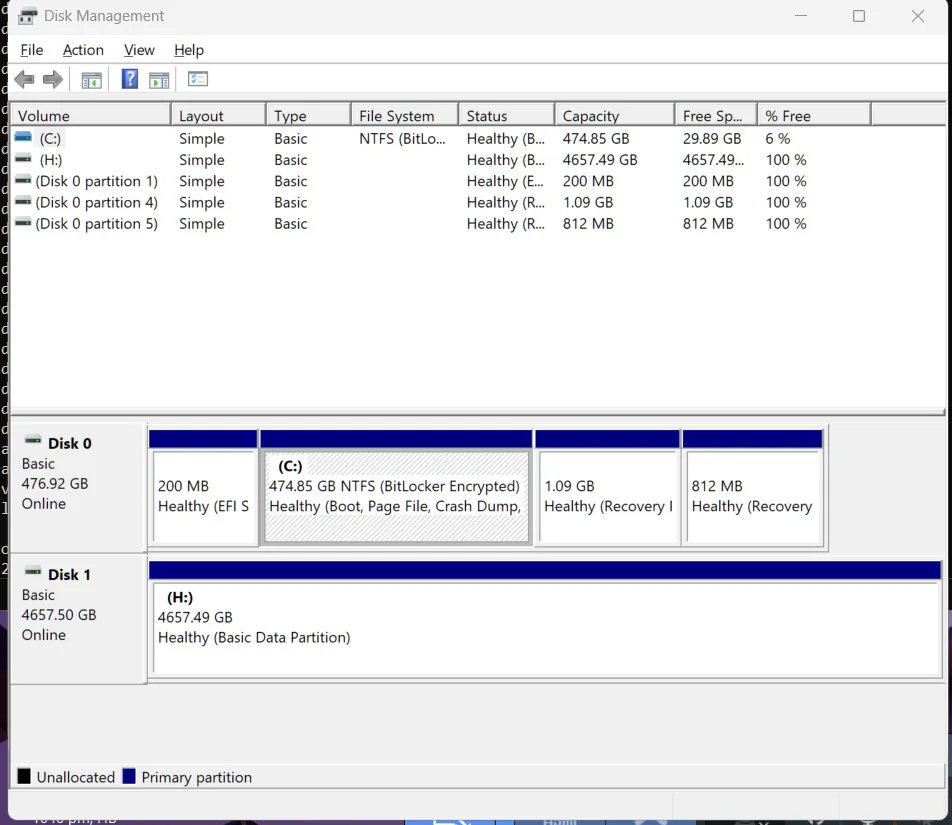952x825 pixels.
Task: Open the blue Help question-mark icon
Action: (x=130, y=79)
